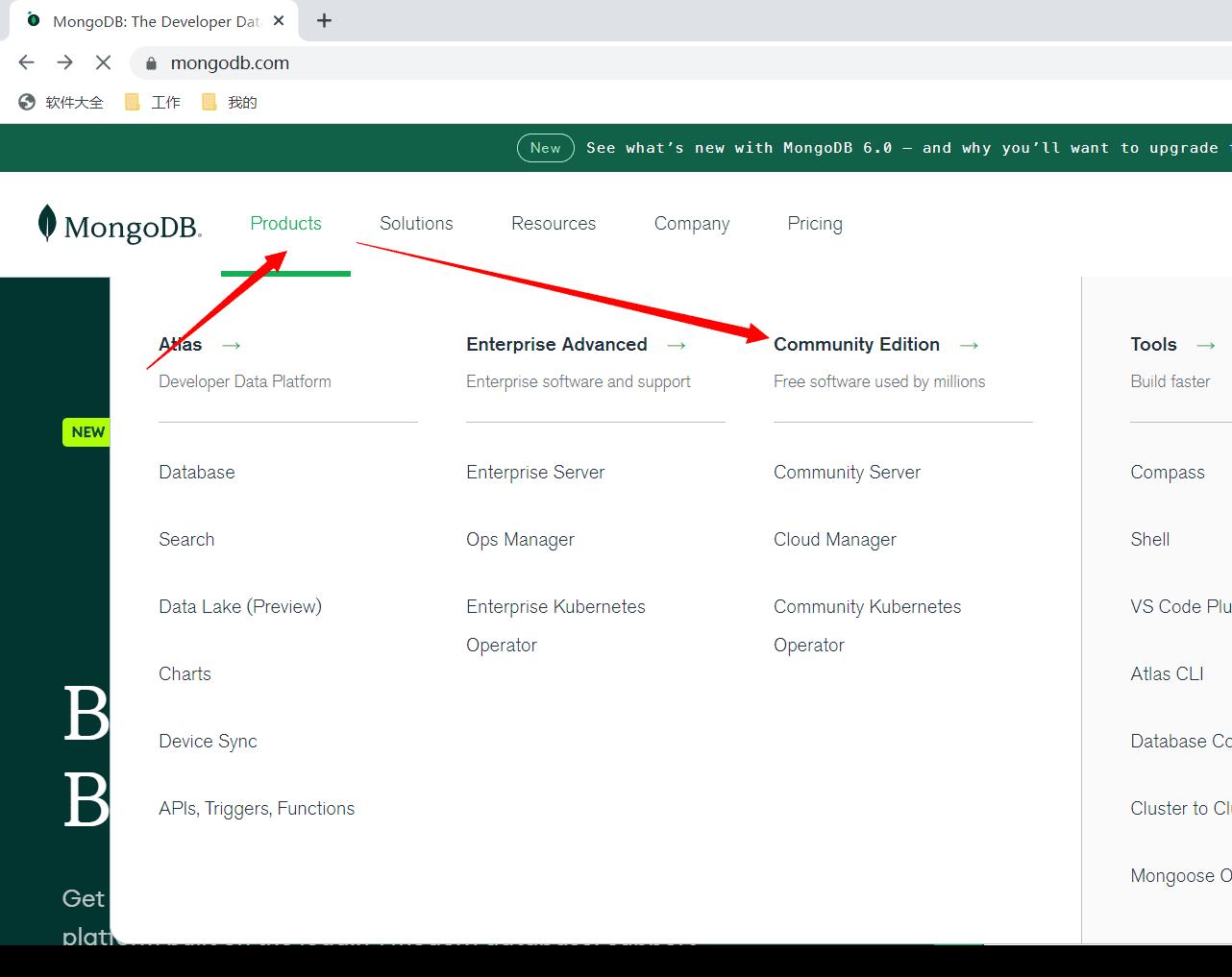
Task: Click the browser forward arrow
Action: 64,62
